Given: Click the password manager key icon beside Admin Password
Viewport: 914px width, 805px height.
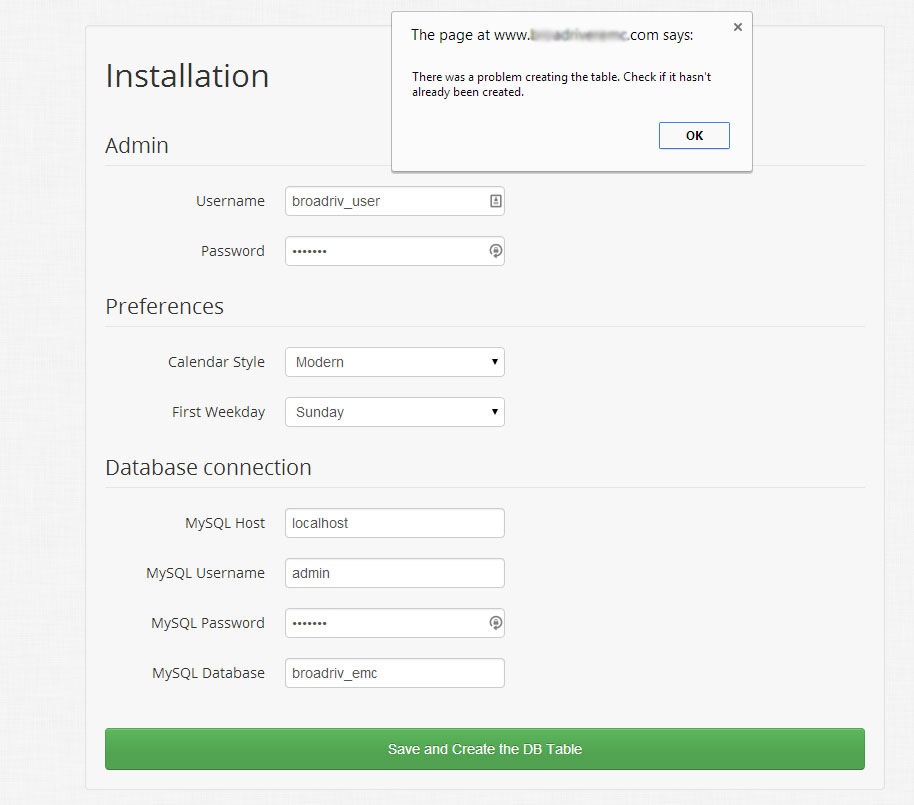Looking at the screenshot, I should tap(495, 251).
